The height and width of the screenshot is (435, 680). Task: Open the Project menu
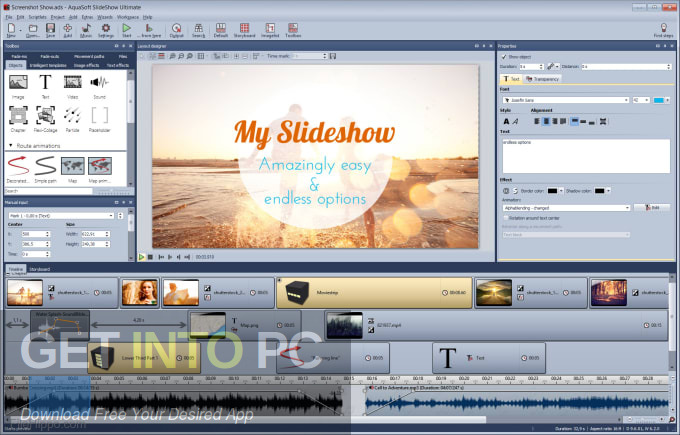58,17
